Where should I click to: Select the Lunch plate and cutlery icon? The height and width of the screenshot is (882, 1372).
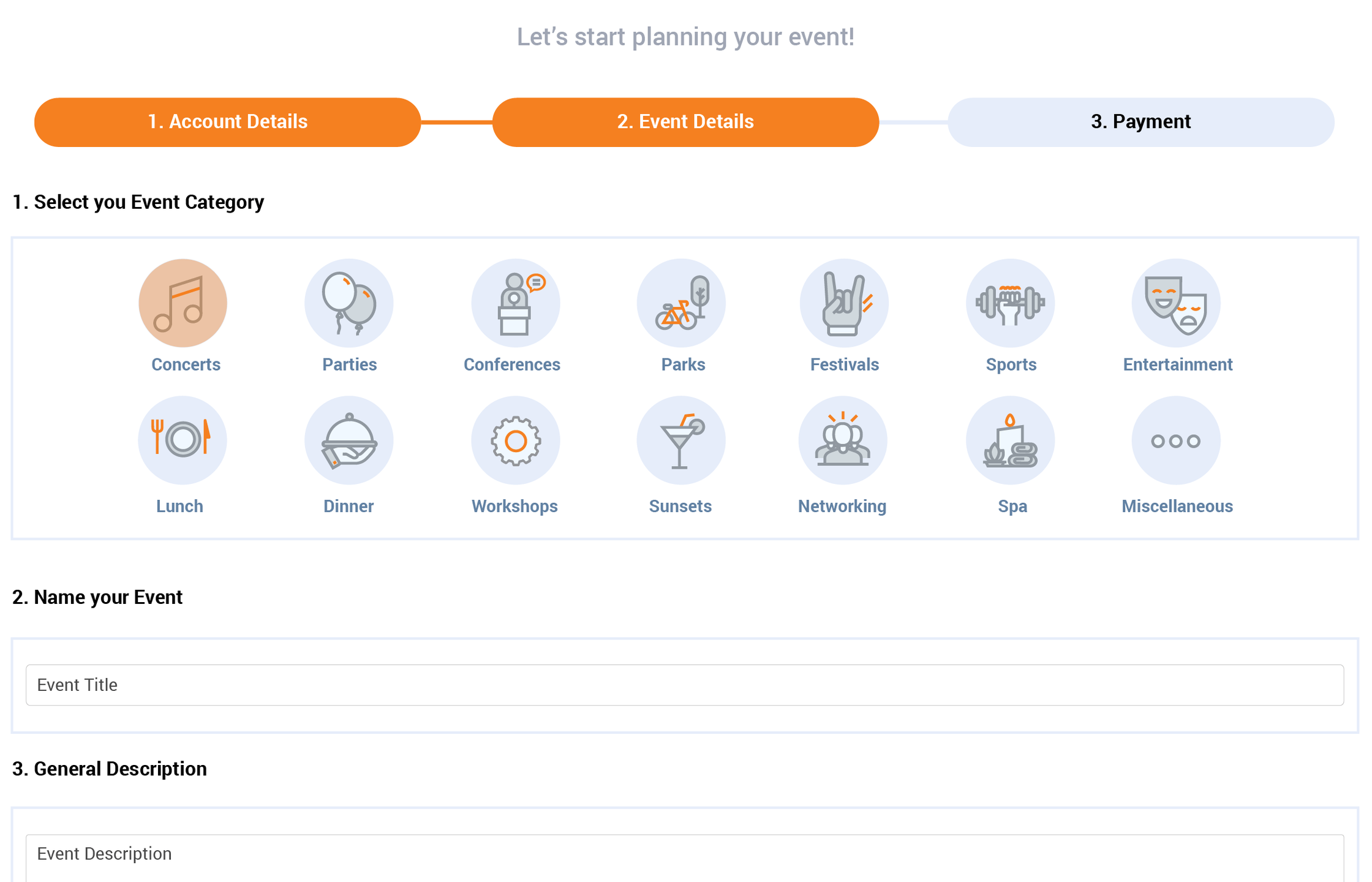pyautogui.click(x=183, y=440)
